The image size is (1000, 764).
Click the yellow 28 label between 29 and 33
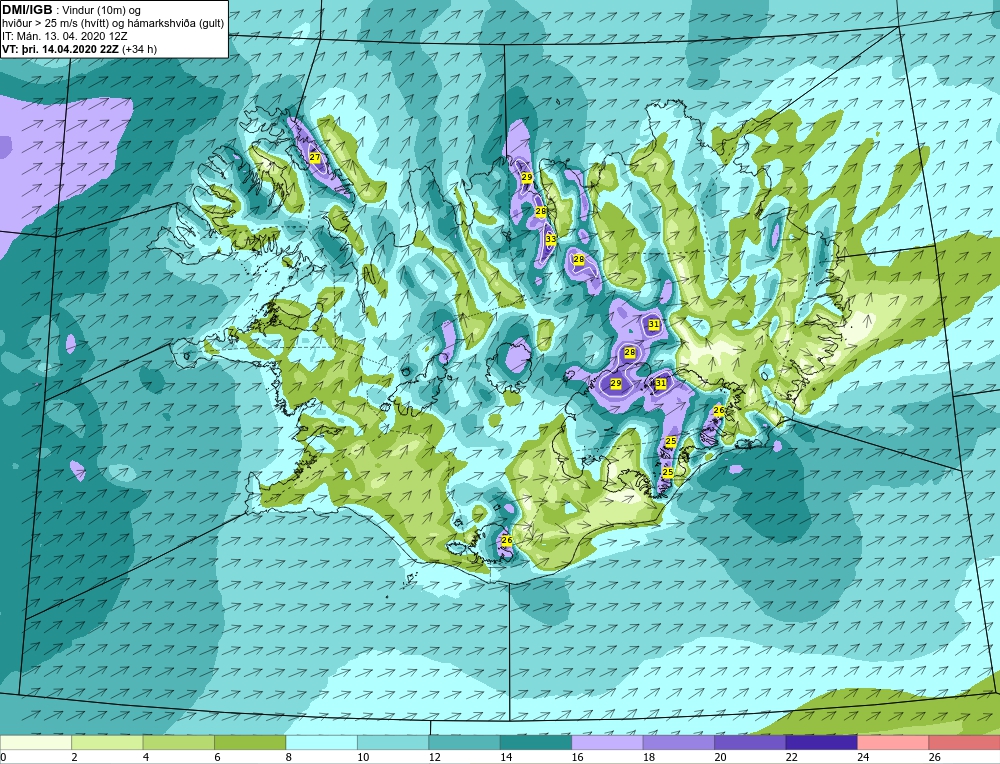click(541, 211)
